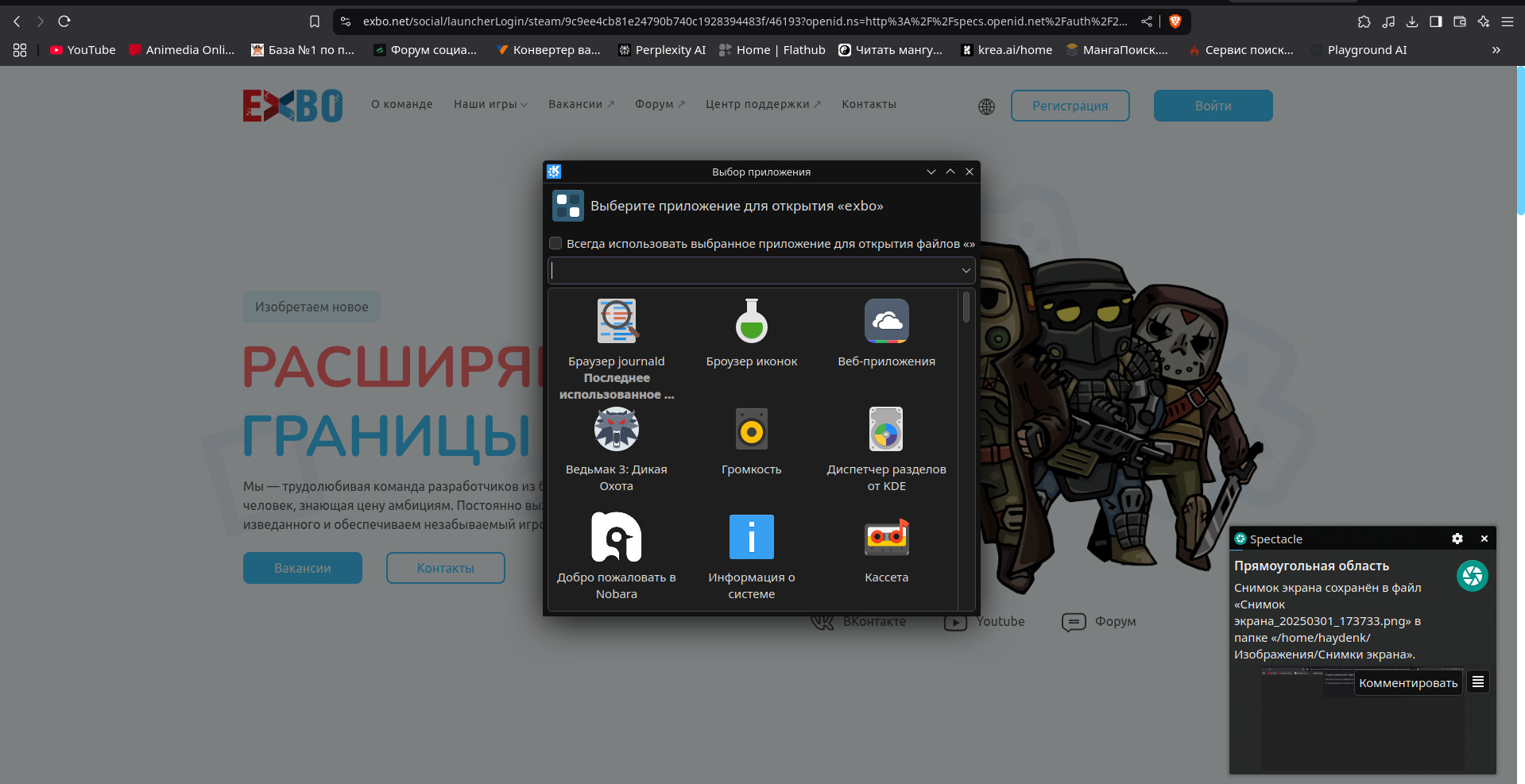The image size is (1525, 784).
Task: Click Комментировать button in Spectacle
Action: (x=1408, y=683)
